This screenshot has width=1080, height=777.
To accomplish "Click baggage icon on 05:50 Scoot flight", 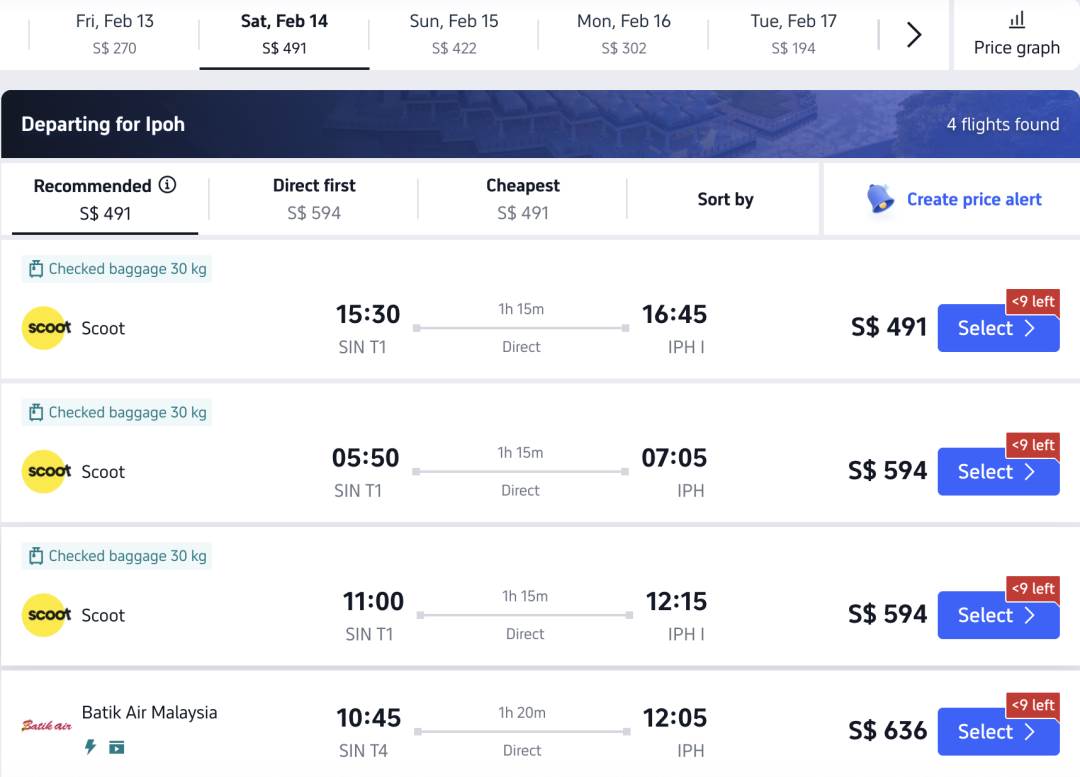I will tap(36, 412).
